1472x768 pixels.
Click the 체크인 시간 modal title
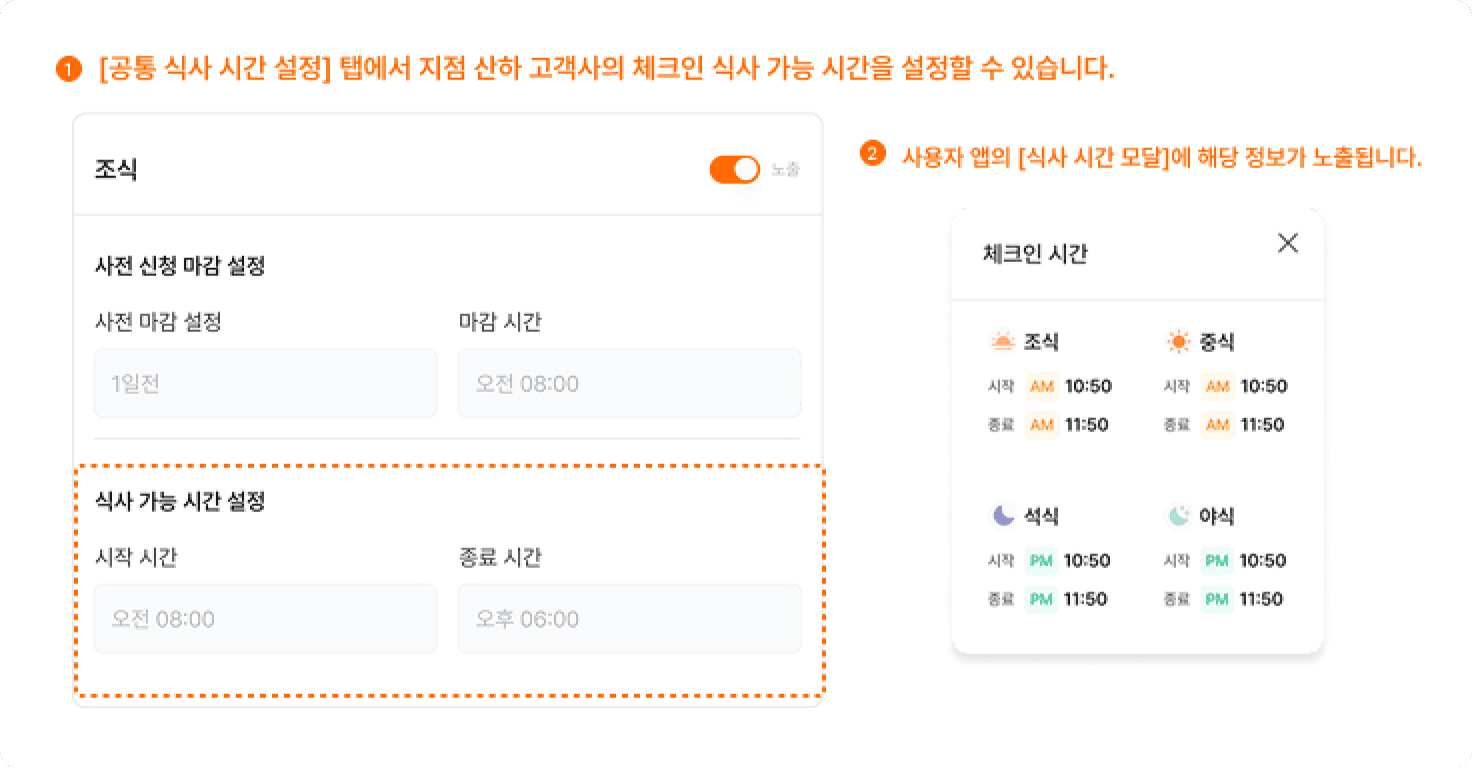1035,254
